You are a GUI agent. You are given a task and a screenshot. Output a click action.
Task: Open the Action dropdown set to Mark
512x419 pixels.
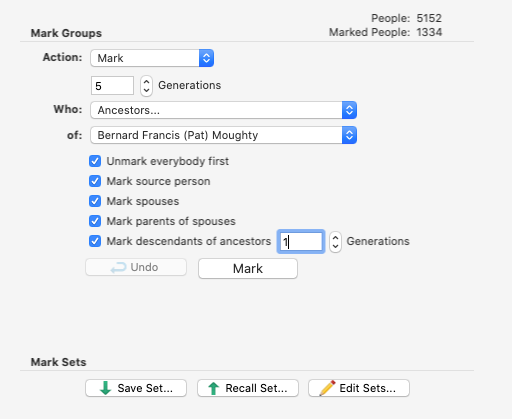tap(152, 58)
